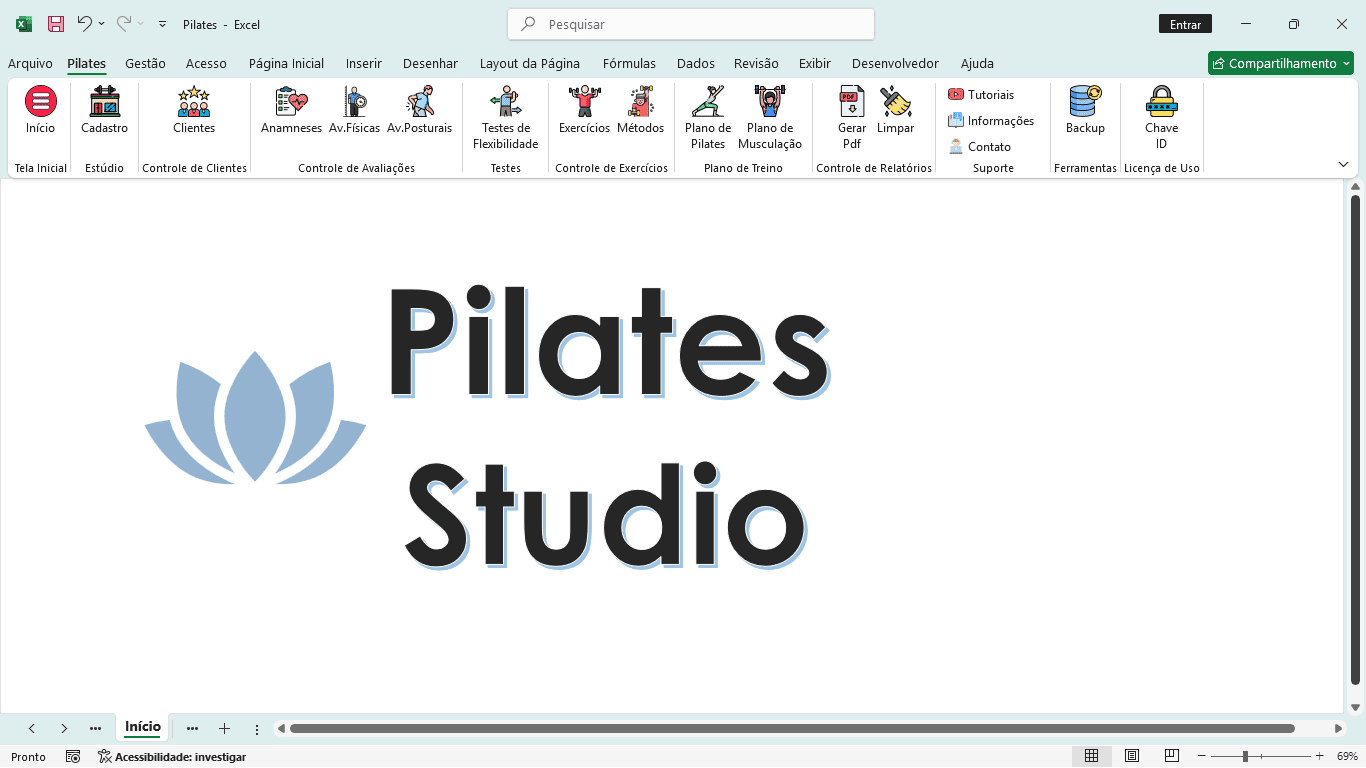Screen dimensions: 1366x768
Task: Open the Arquivo menu
Action: point(30,63)
